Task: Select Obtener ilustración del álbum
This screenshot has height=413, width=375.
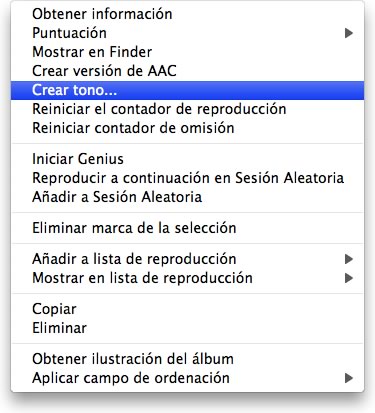Action: coord(187,359)
